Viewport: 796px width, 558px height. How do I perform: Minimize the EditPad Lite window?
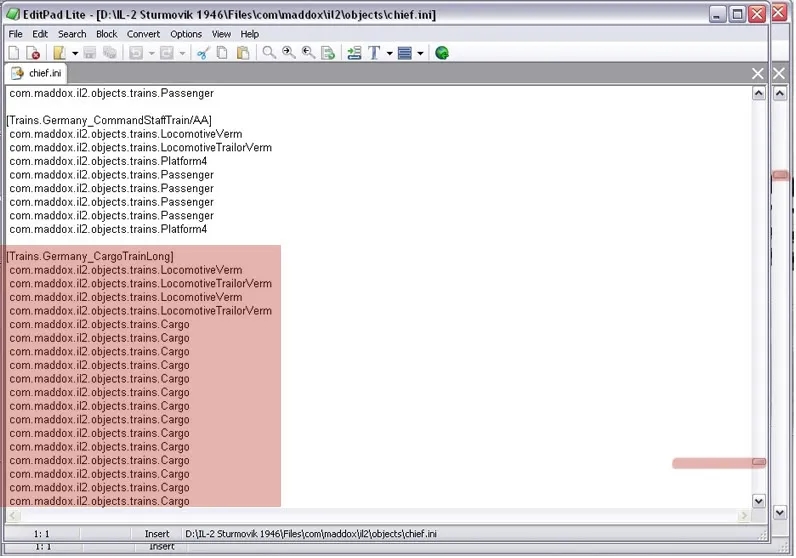(716, 14)
